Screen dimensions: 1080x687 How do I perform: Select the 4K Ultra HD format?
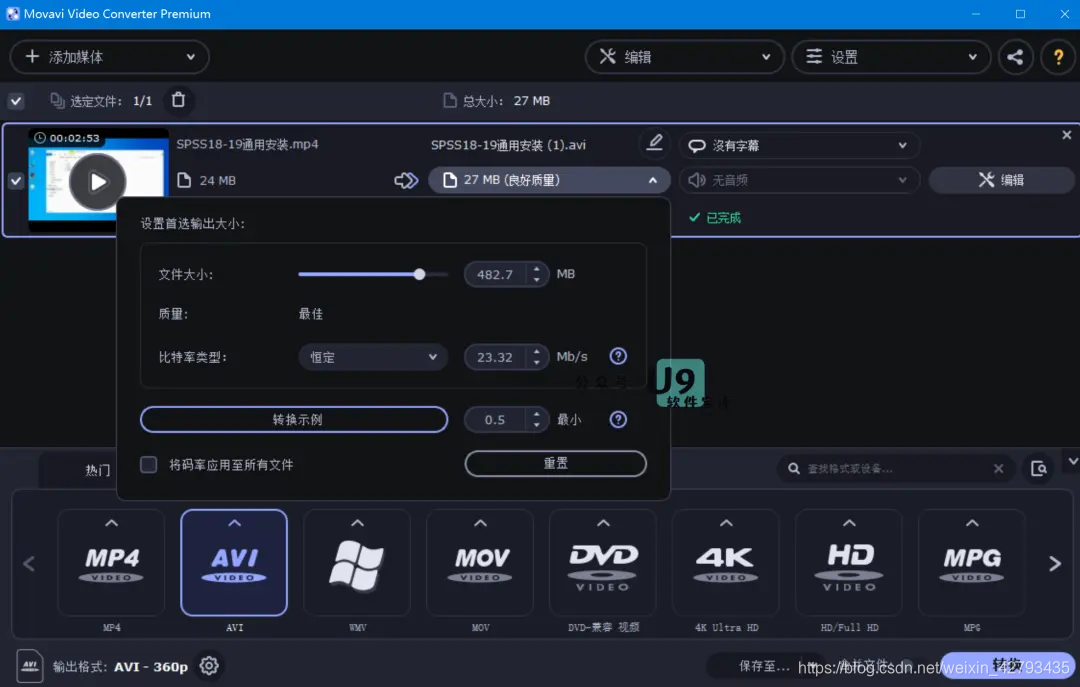coord(726,563)
